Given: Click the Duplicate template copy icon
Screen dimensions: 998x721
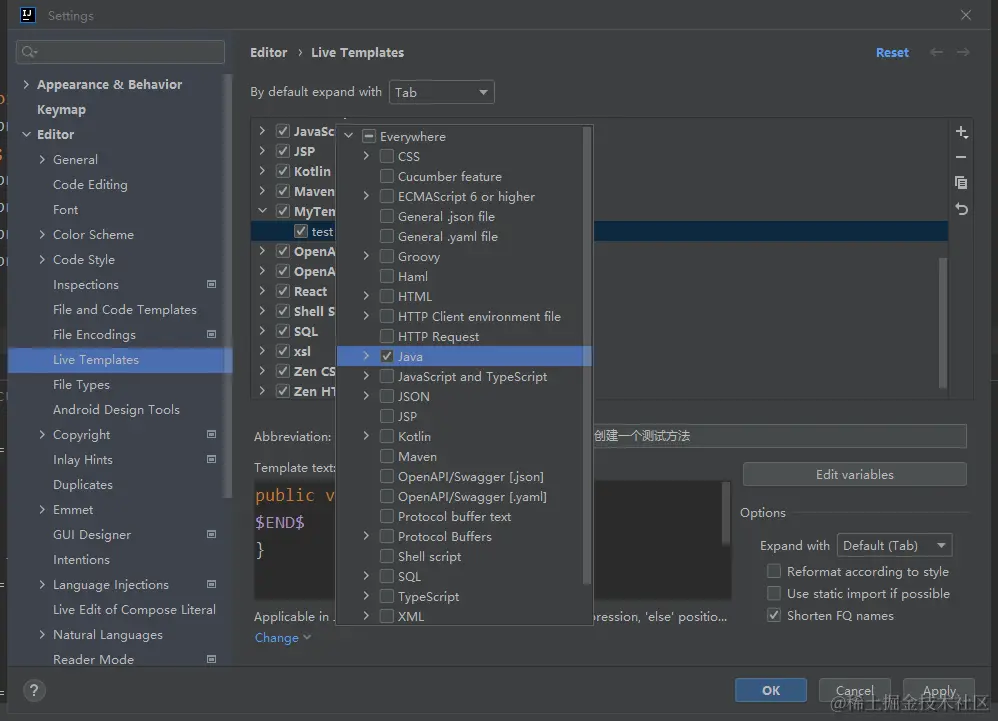Looking at the screenshot, I should (961, 183).
